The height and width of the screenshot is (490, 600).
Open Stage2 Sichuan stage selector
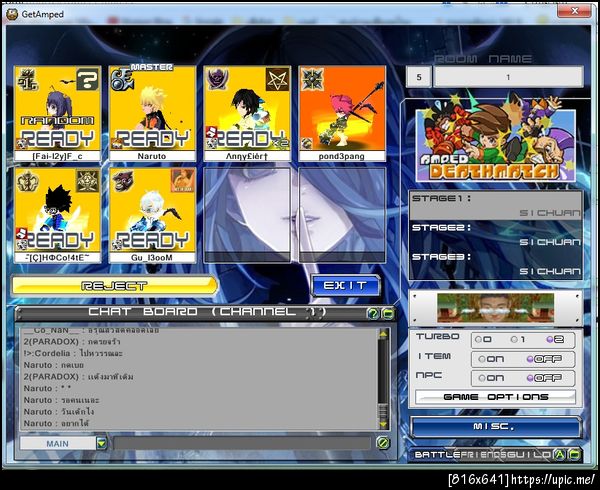tap(496, 235)
